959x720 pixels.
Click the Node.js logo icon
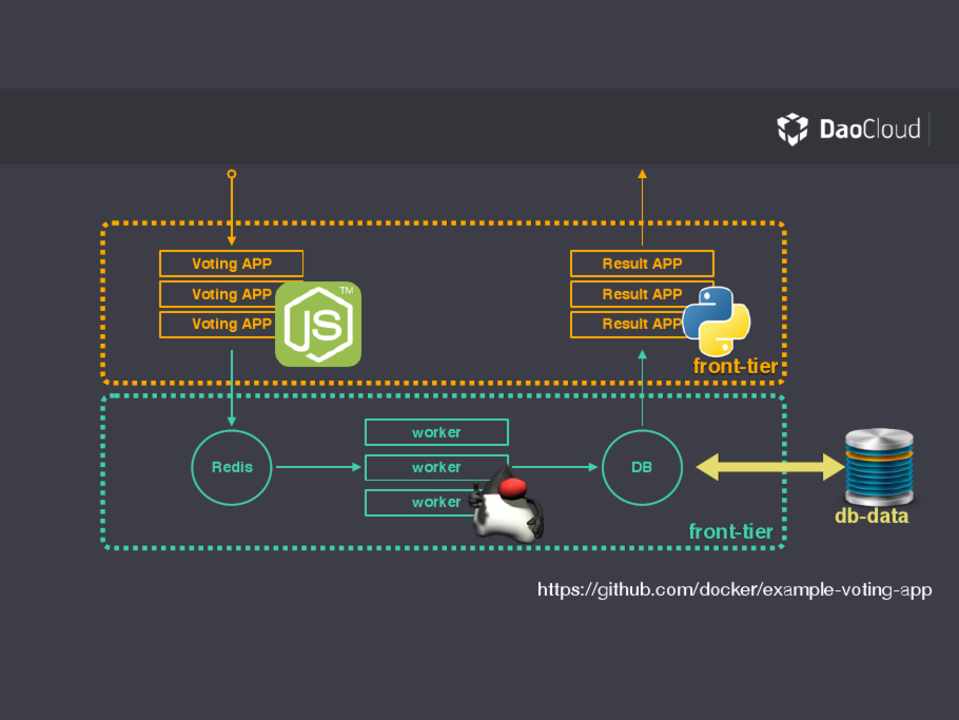click(x=318, y=324)
